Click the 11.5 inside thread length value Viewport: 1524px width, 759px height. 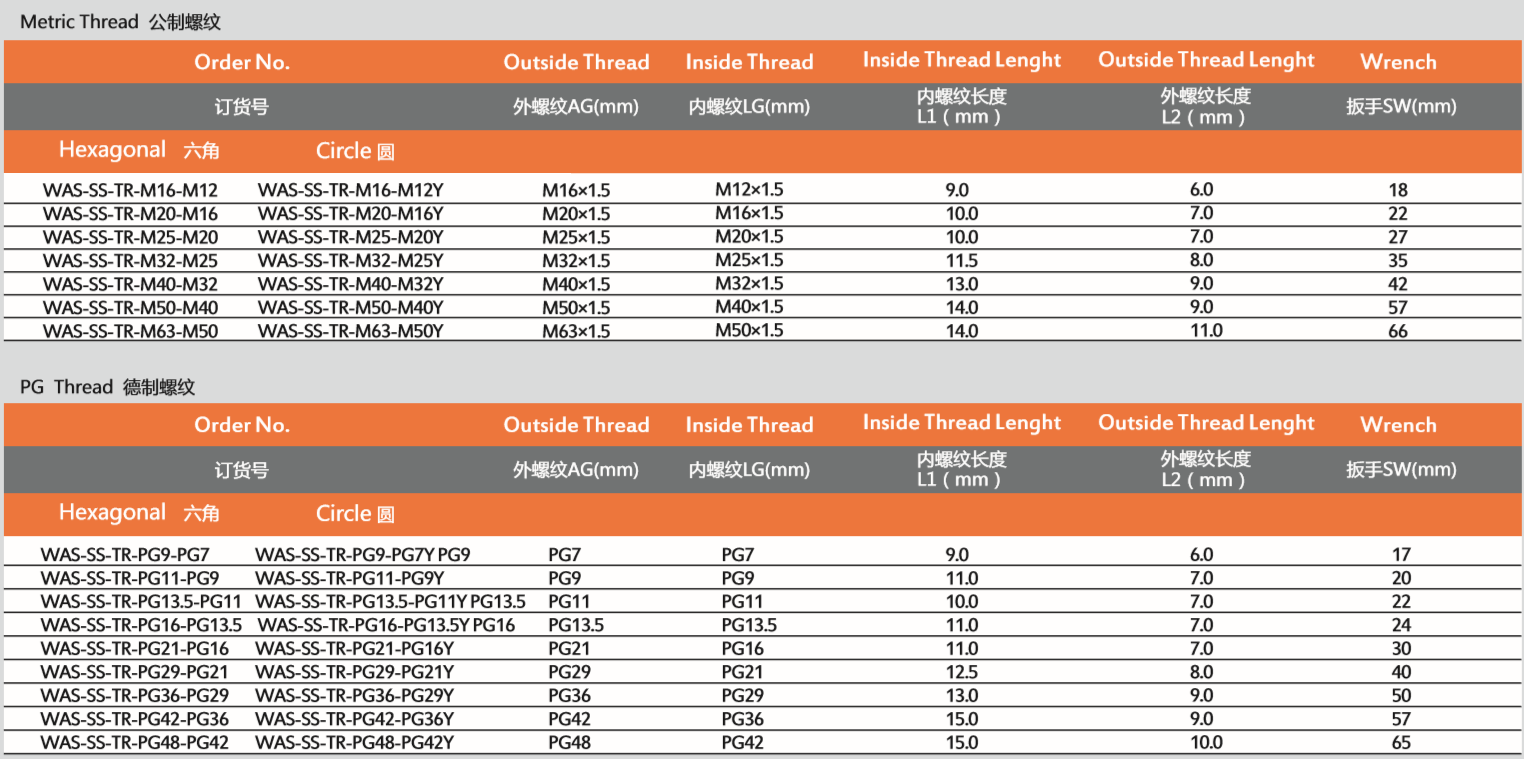(x=962, y=260)
